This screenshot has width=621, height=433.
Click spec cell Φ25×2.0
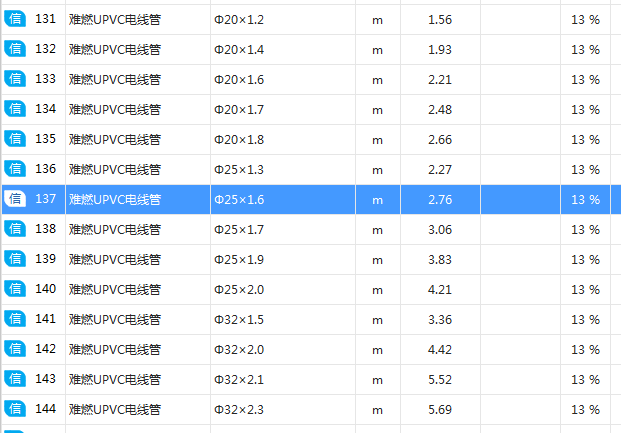click(283, 290)
